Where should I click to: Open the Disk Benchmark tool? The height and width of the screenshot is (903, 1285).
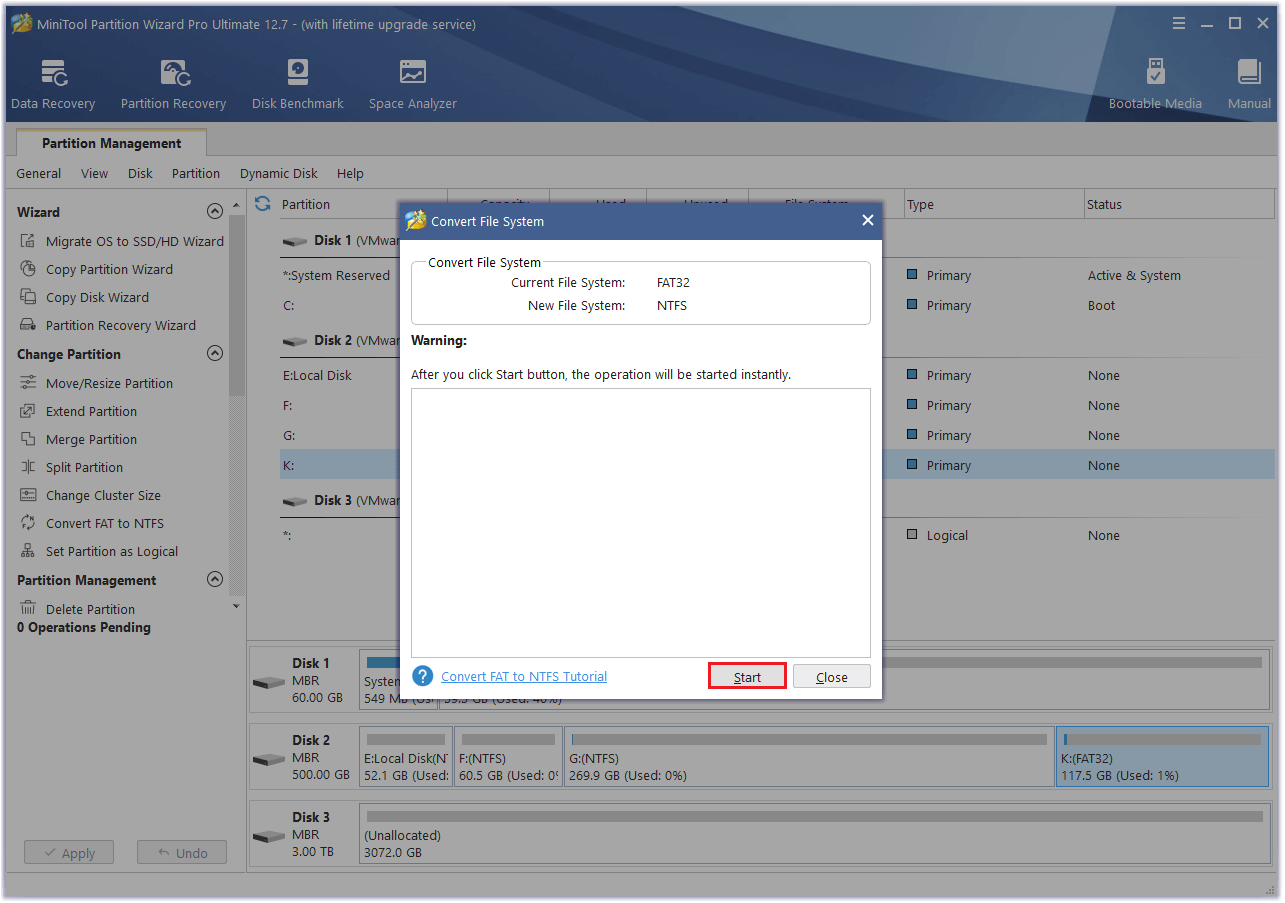pos(297,84)
